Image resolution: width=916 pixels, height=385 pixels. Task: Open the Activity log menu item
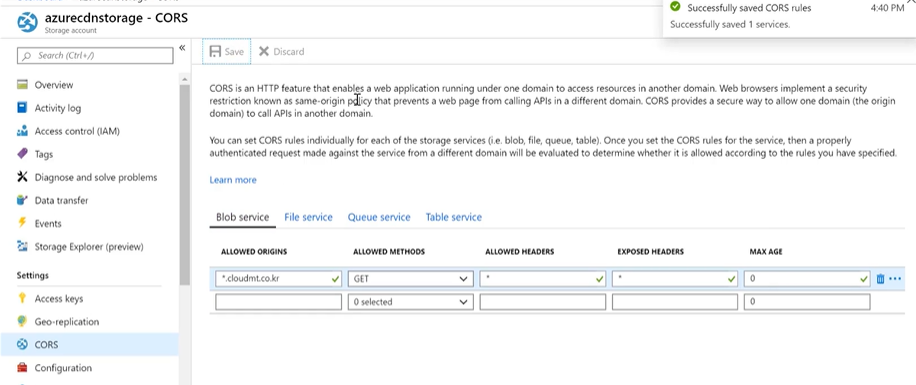(58, 108)
